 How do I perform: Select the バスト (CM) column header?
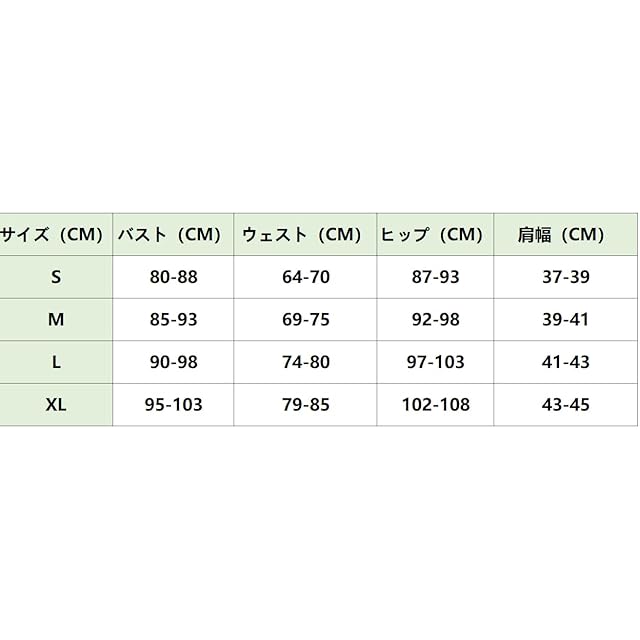pos(172,235)
